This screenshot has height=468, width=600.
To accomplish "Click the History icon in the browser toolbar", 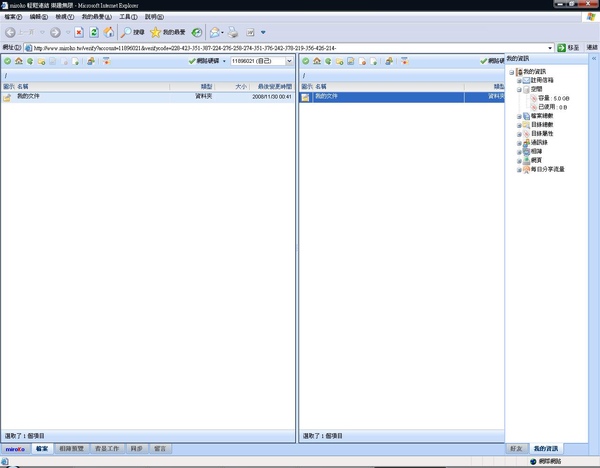I will pyautogui.click(x=197, y=33).
